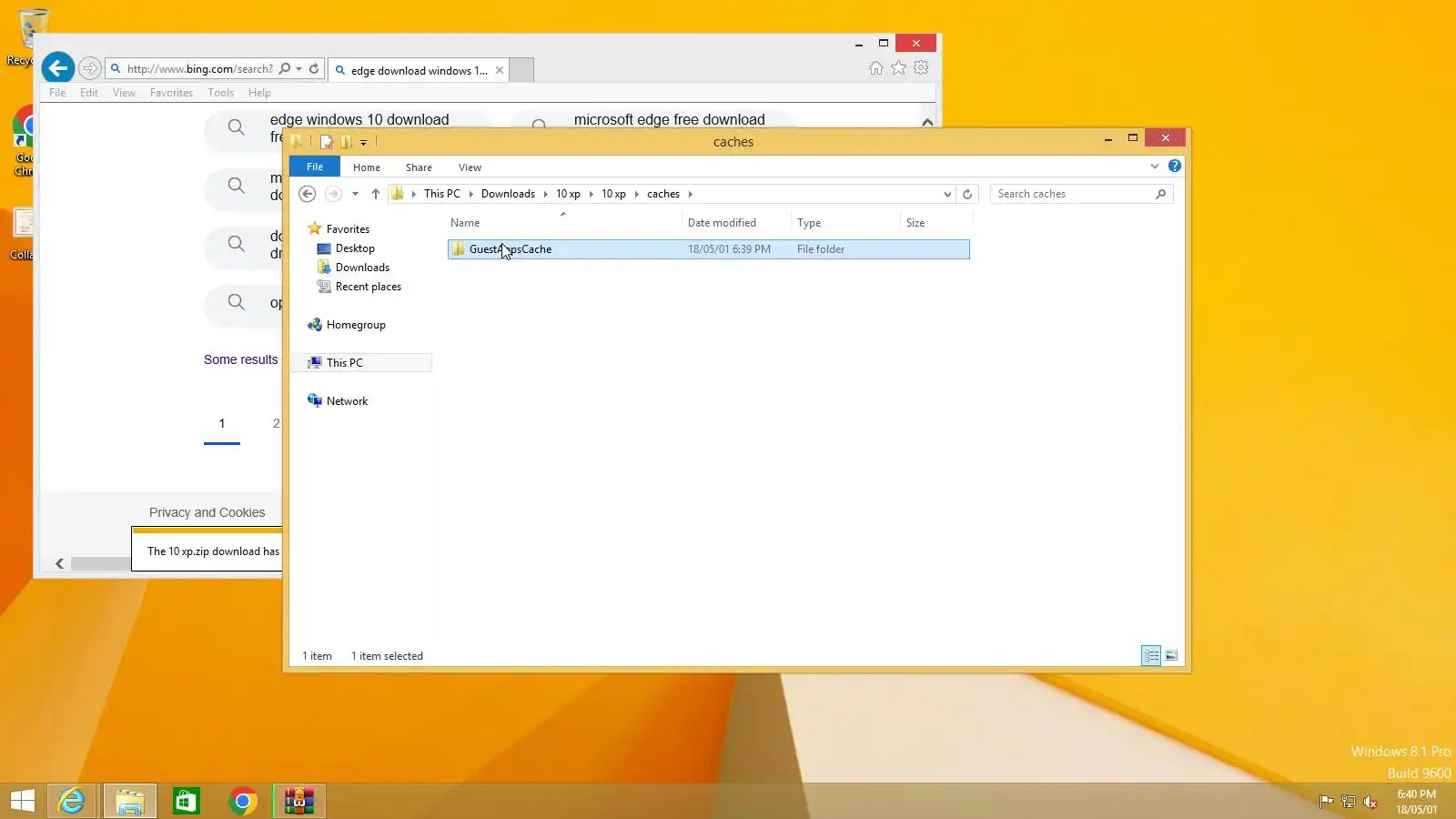Viewport: 1456px width, 819px height.
Task: Switch to Large icons view in status bar
Action: [1171, 655]
